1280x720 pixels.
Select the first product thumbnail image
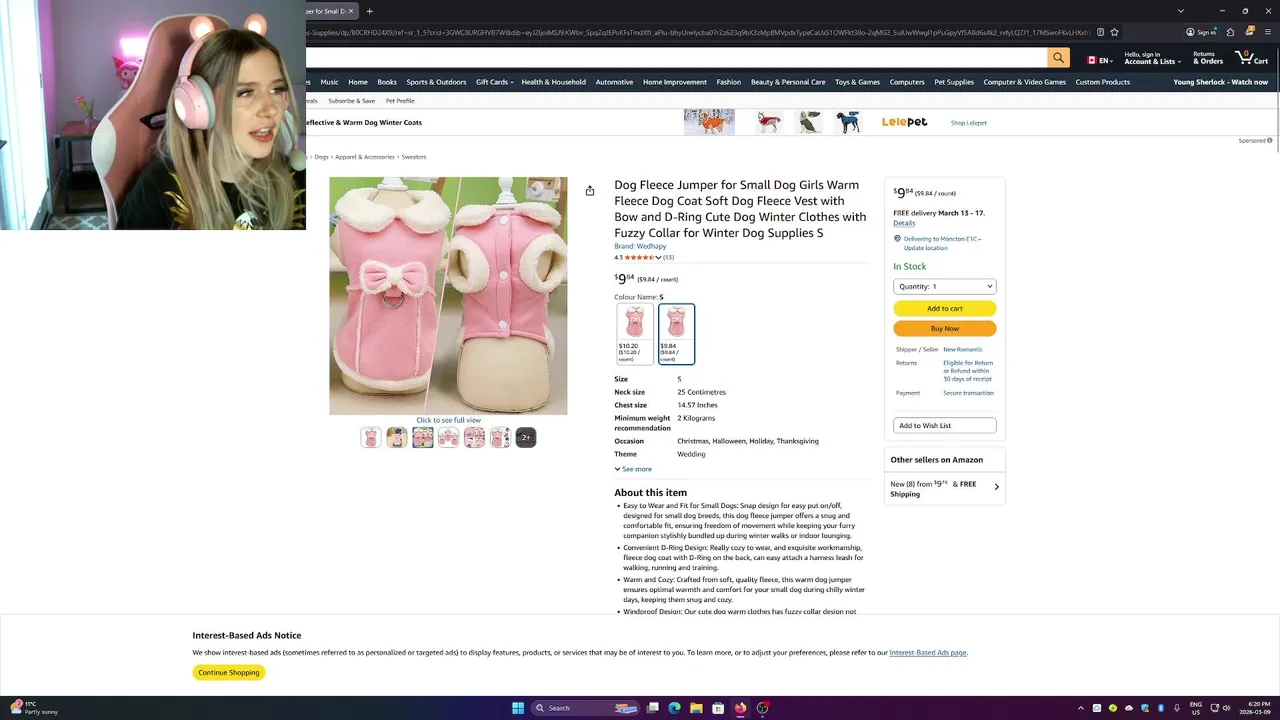click(x=371, y=437)
